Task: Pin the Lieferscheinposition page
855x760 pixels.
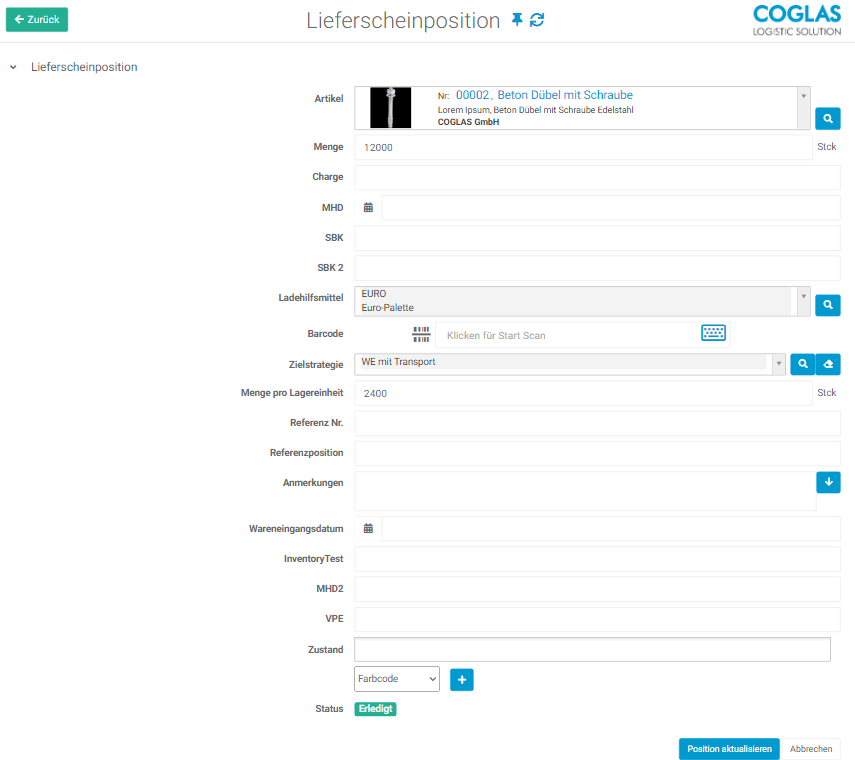Action: click(517, 20)
